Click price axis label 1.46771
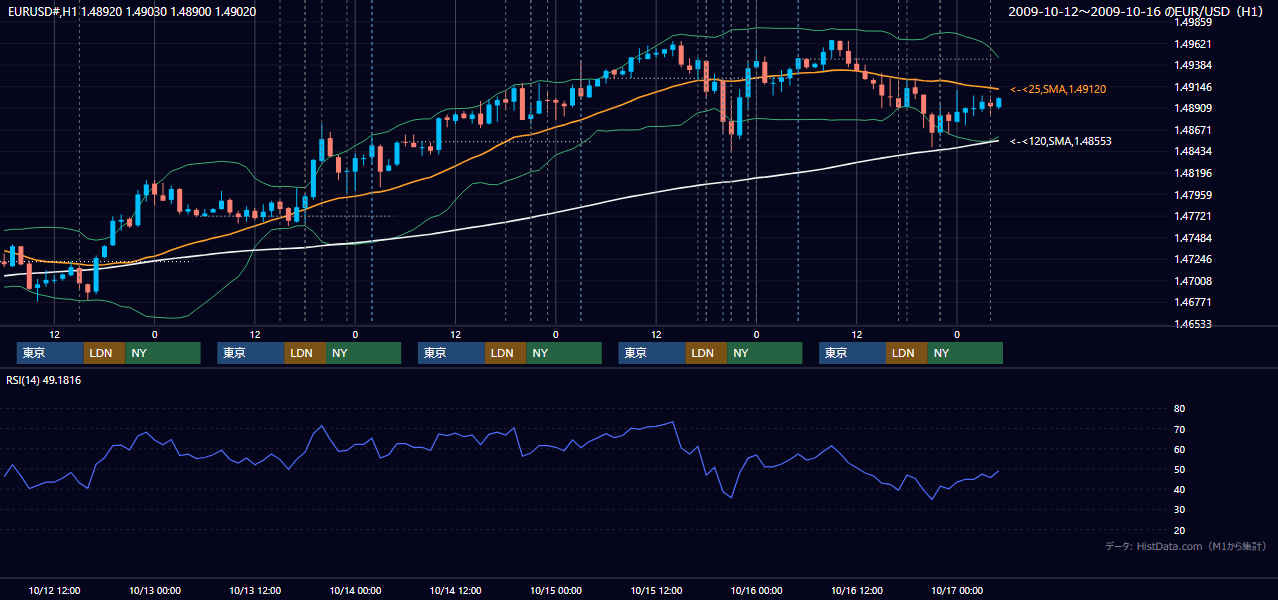This screenshot has height=600, width=1278. (x=1193, y=302)
